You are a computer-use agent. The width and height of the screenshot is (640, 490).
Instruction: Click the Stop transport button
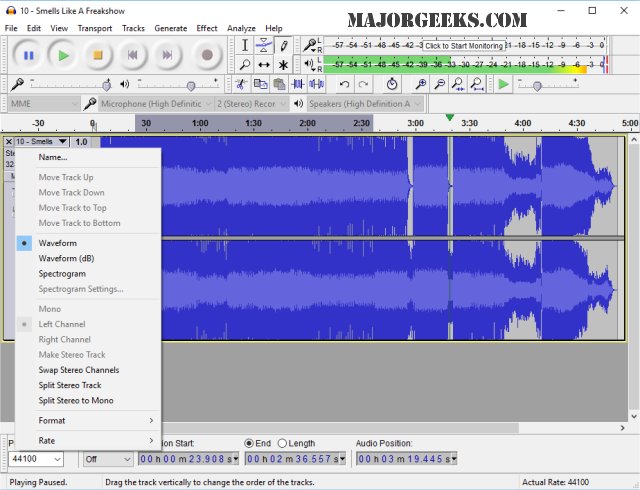click(98, 55)
